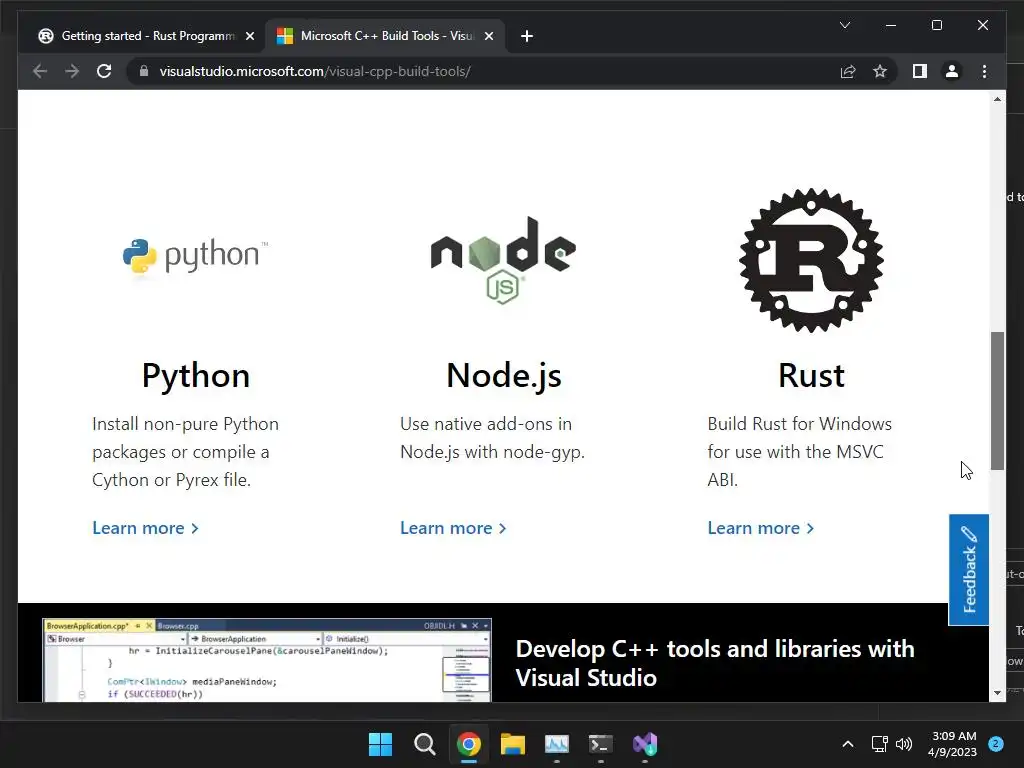This screenshot has height=768, width=1024.
Task: Open the clock showing 3:09 AM
Action: tap(953, 744)
